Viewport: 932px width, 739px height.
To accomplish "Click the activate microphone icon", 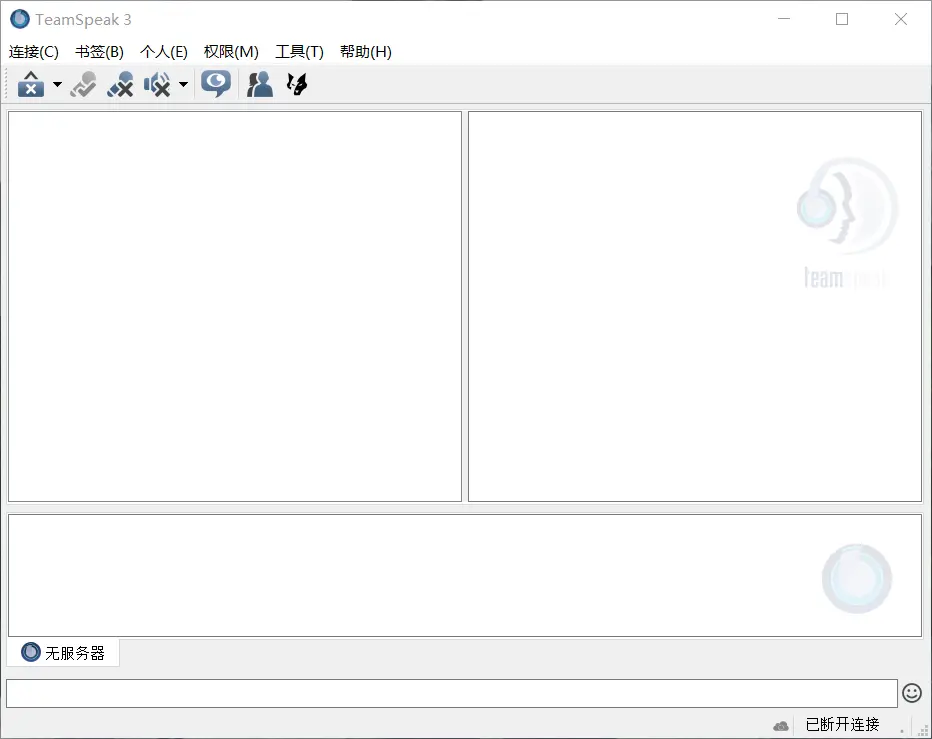I will point(84,85).
